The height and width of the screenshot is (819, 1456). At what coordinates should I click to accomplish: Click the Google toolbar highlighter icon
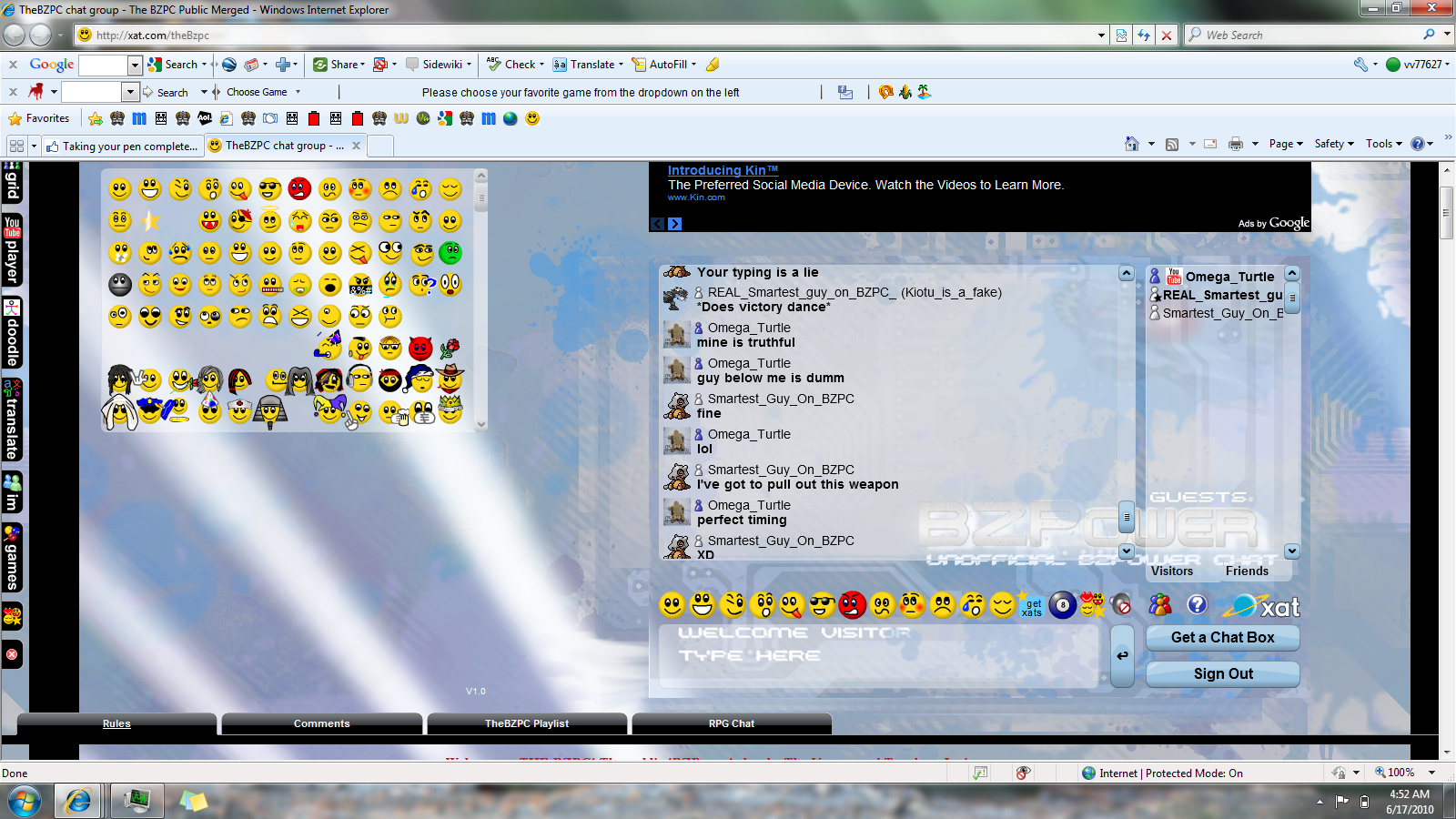[x=713, y=65]
